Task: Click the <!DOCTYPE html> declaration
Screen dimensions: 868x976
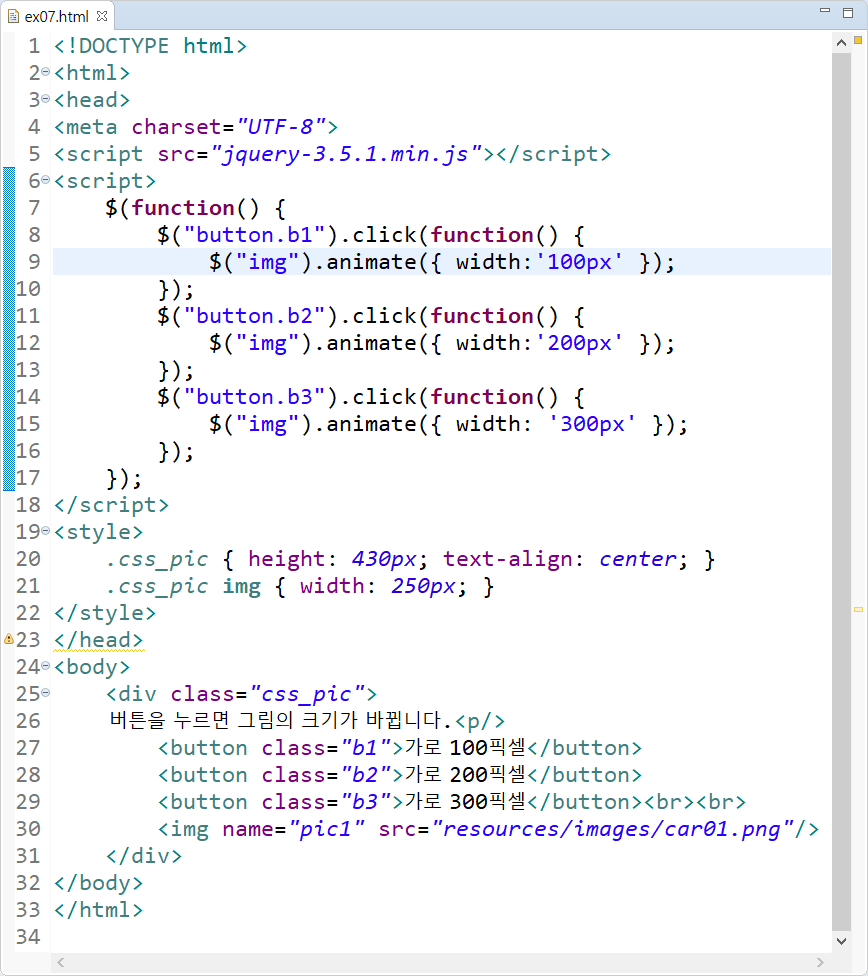Action: (151, 46)
